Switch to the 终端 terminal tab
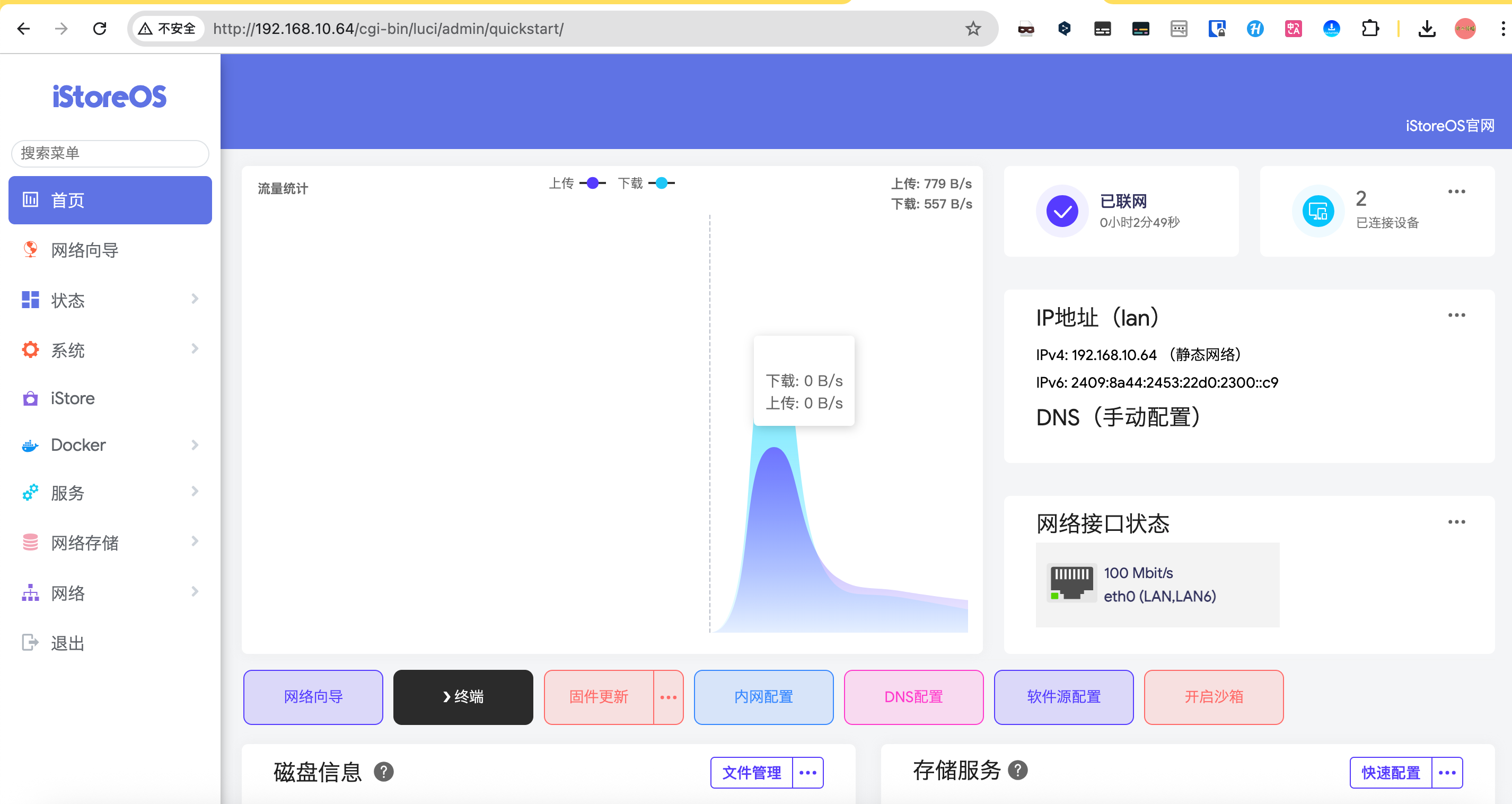The width and height of the screenshot is (1512, 804). (463, 697)
